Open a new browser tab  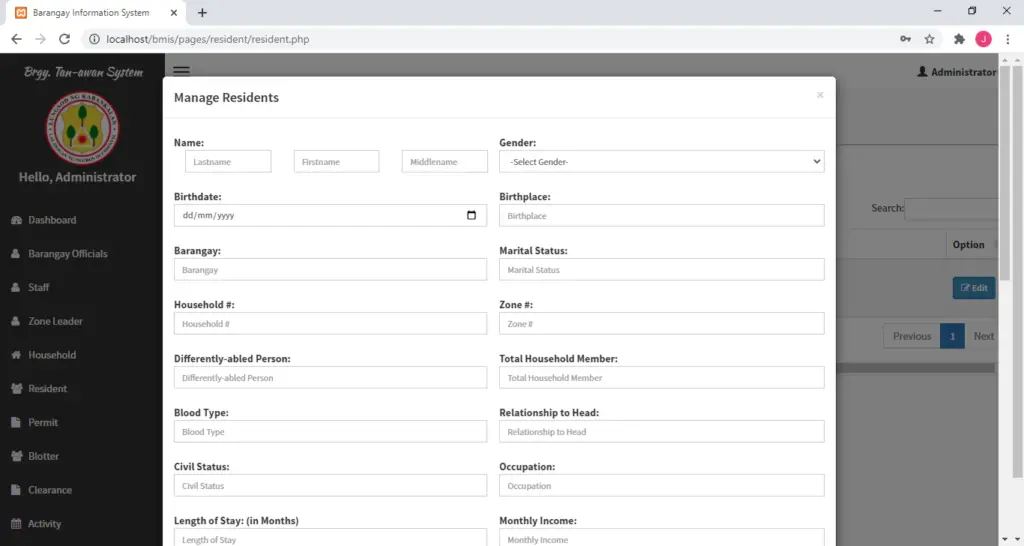click(x=202, y=13)
